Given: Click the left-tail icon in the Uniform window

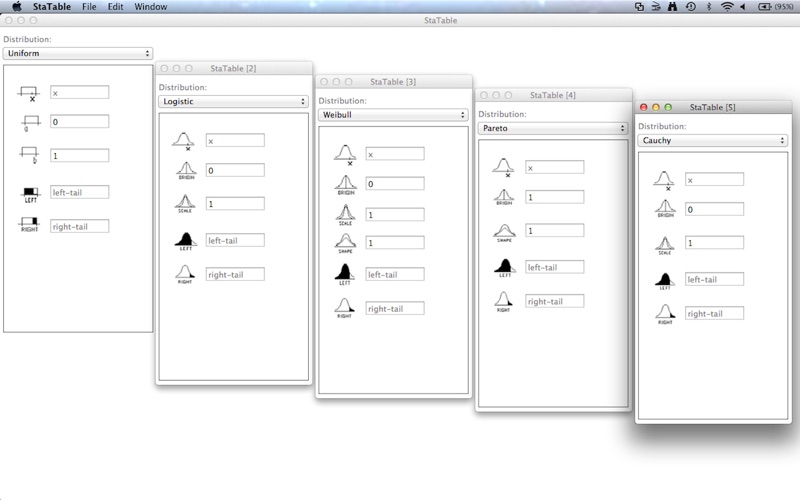Looking at the screenshot, I should click(x=30, y=192).
